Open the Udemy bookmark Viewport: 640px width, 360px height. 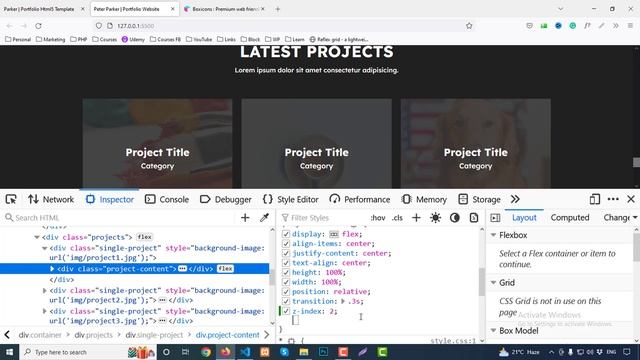pyautogui.click(x=133, y=39)
